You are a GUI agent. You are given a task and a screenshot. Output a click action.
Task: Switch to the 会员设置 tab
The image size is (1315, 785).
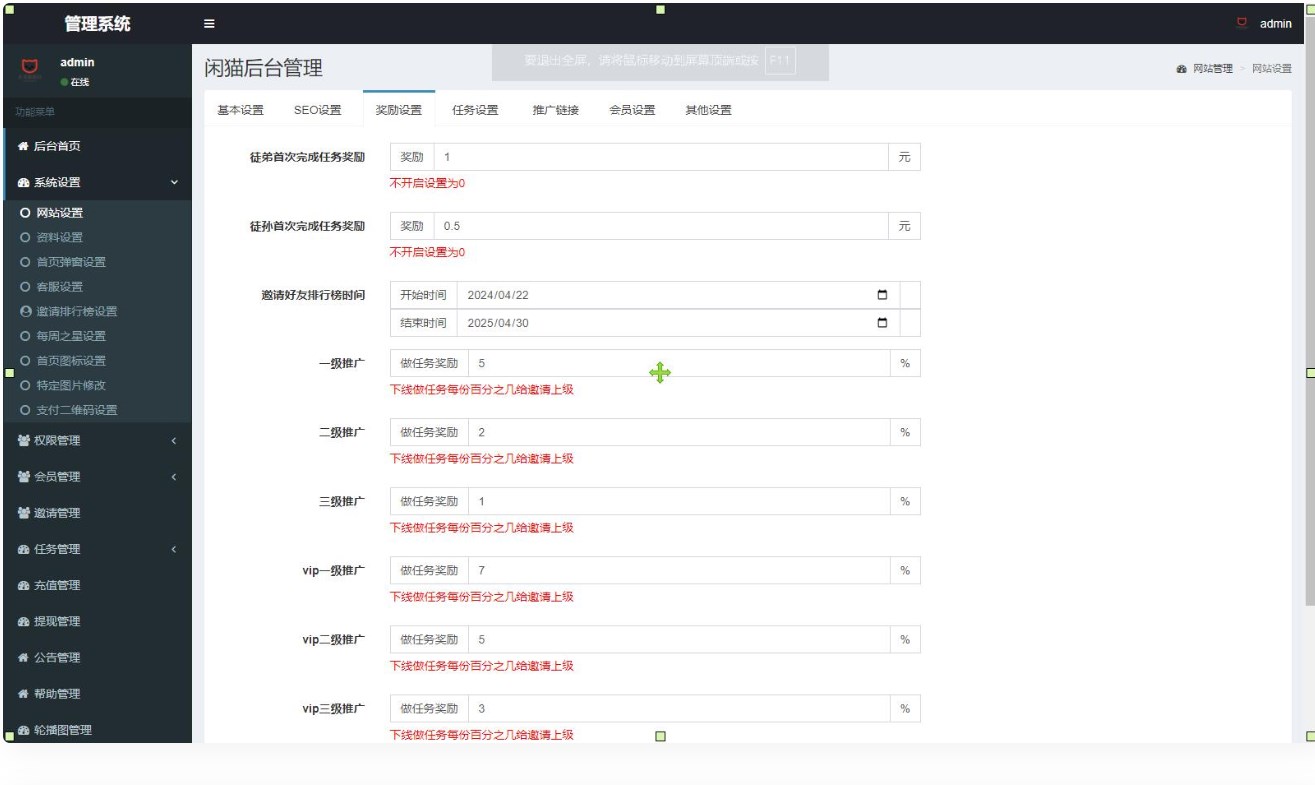pos(632,110)
